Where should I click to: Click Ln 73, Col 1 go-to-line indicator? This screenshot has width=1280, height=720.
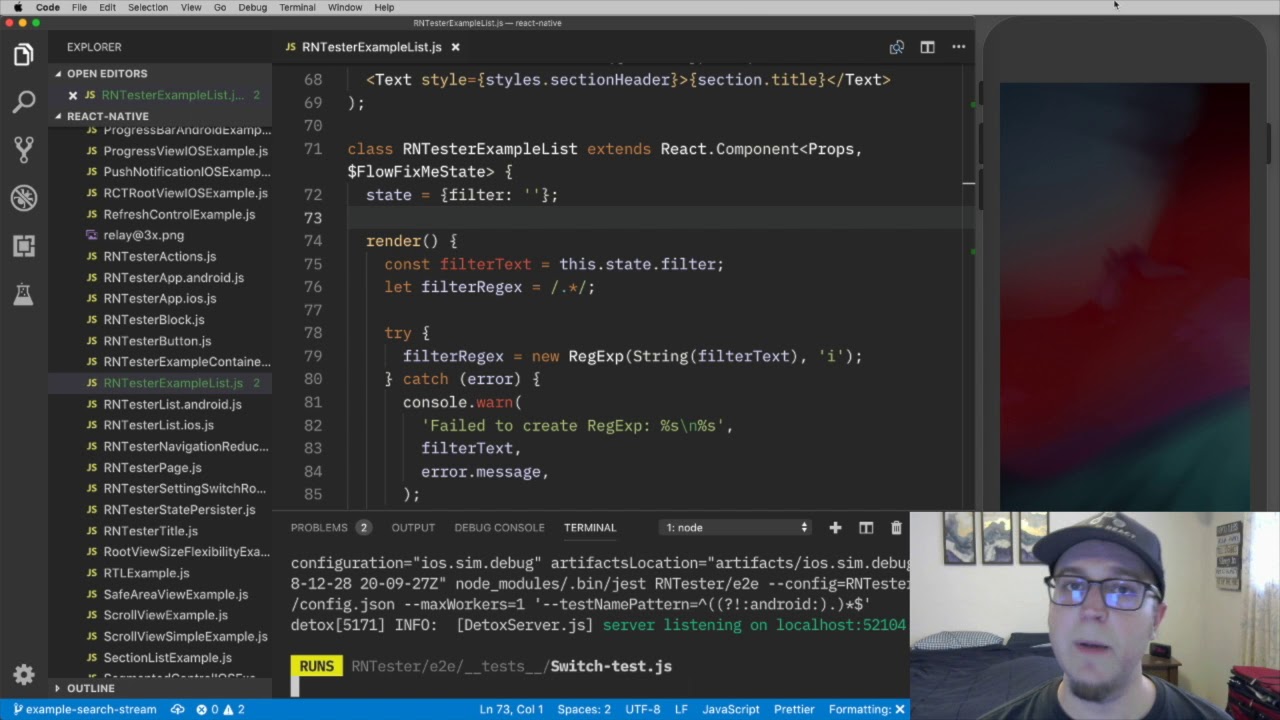pyautogui.click(x=511, y=709)
